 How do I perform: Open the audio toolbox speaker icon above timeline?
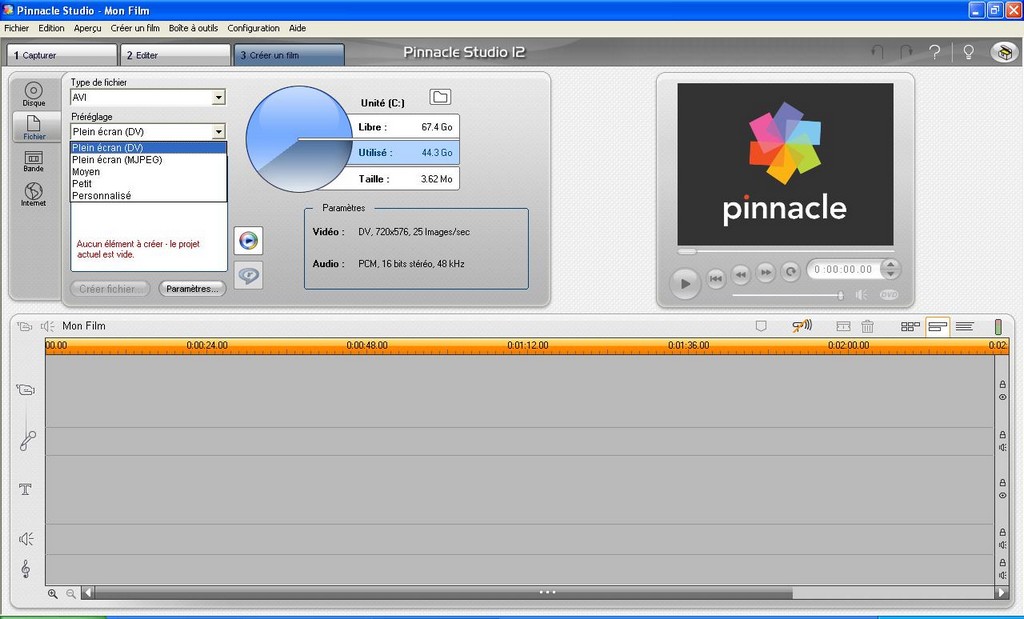[x=47, y=326]
